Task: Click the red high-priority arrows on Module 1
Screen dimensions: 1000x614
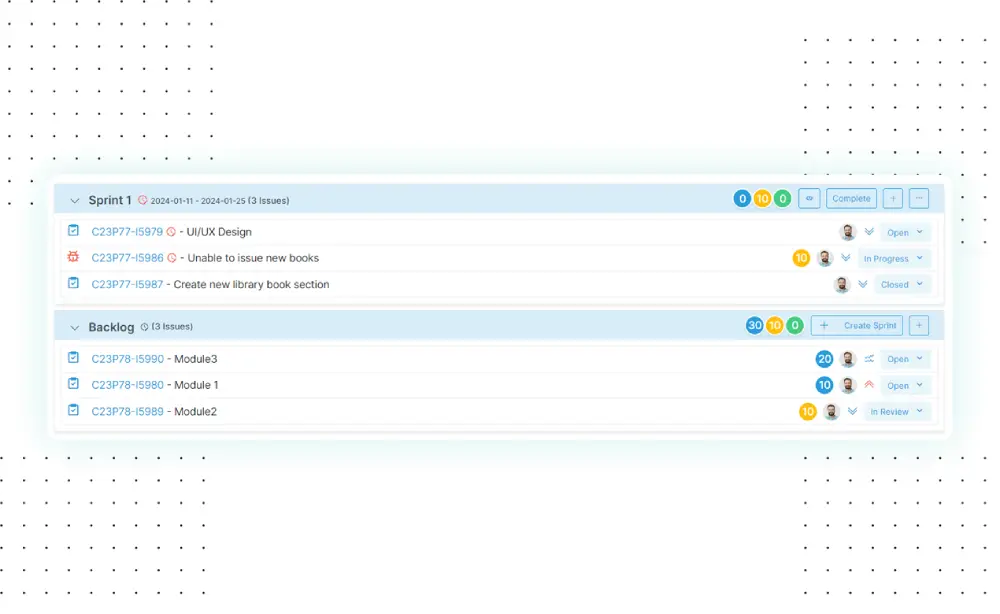Action: pos(869,385)
